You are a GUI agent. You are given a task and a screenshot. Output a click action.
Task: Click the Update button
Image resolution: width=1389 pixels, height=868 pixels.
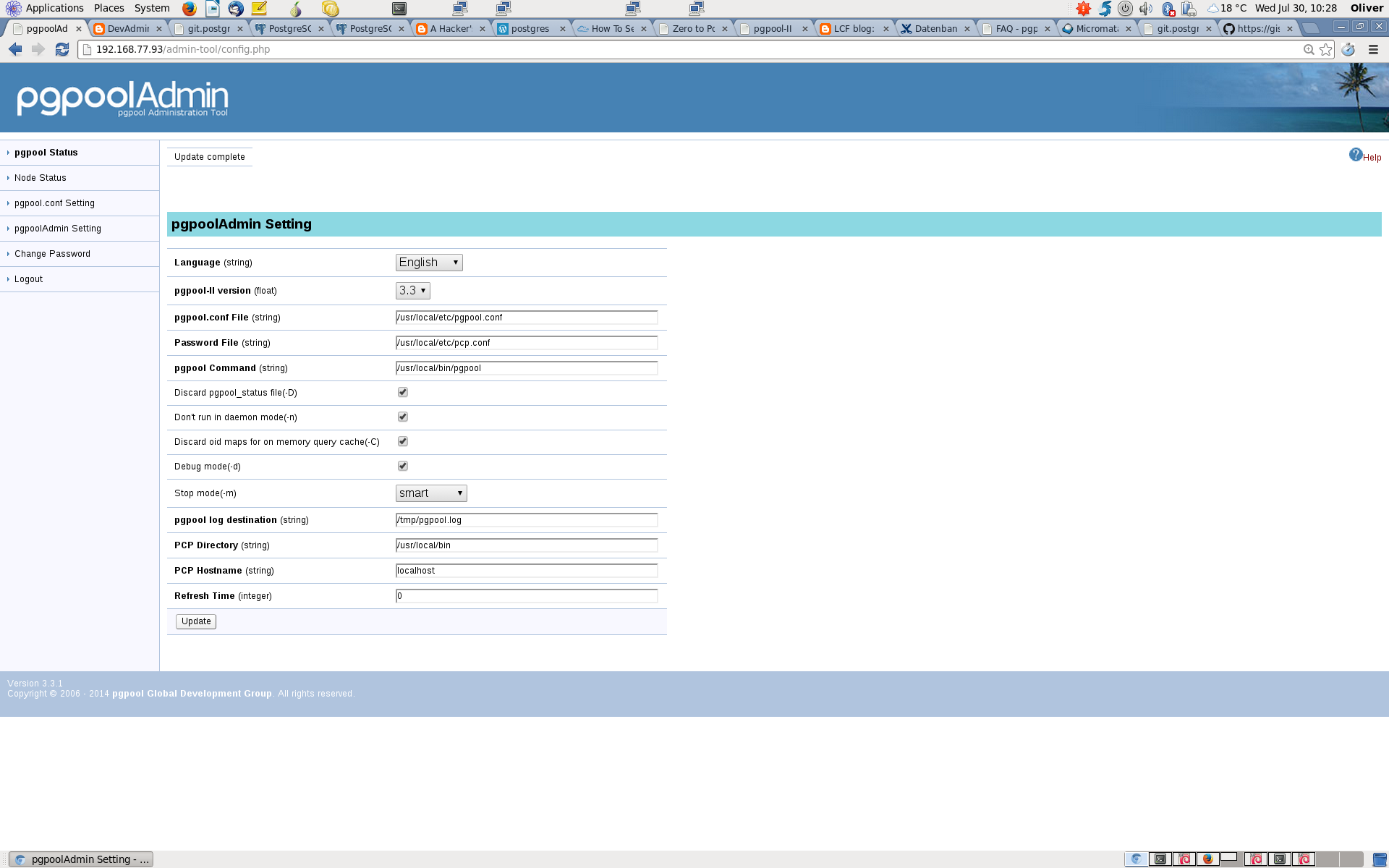coord(196,621)
